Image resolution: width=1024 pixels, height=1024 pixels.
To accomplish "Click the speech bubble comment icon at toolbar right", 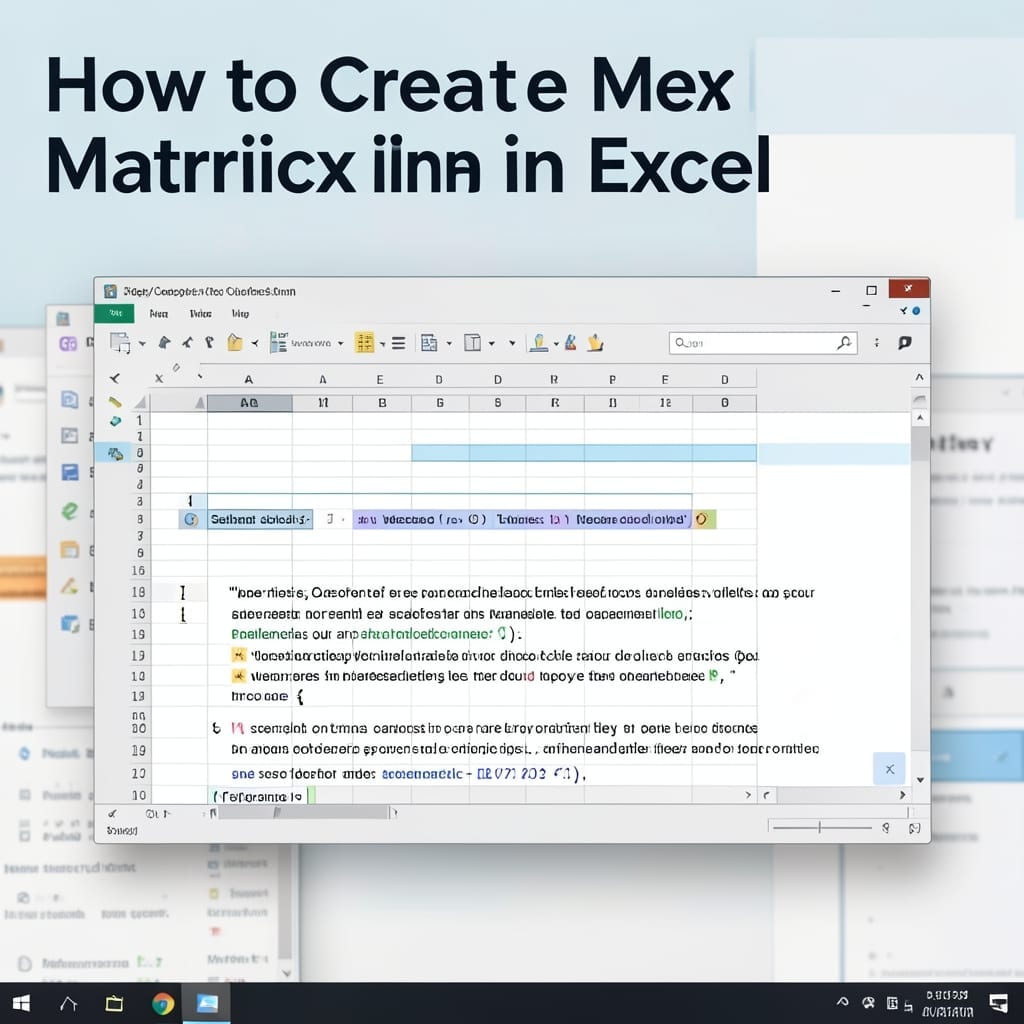I will pos(904,342).
